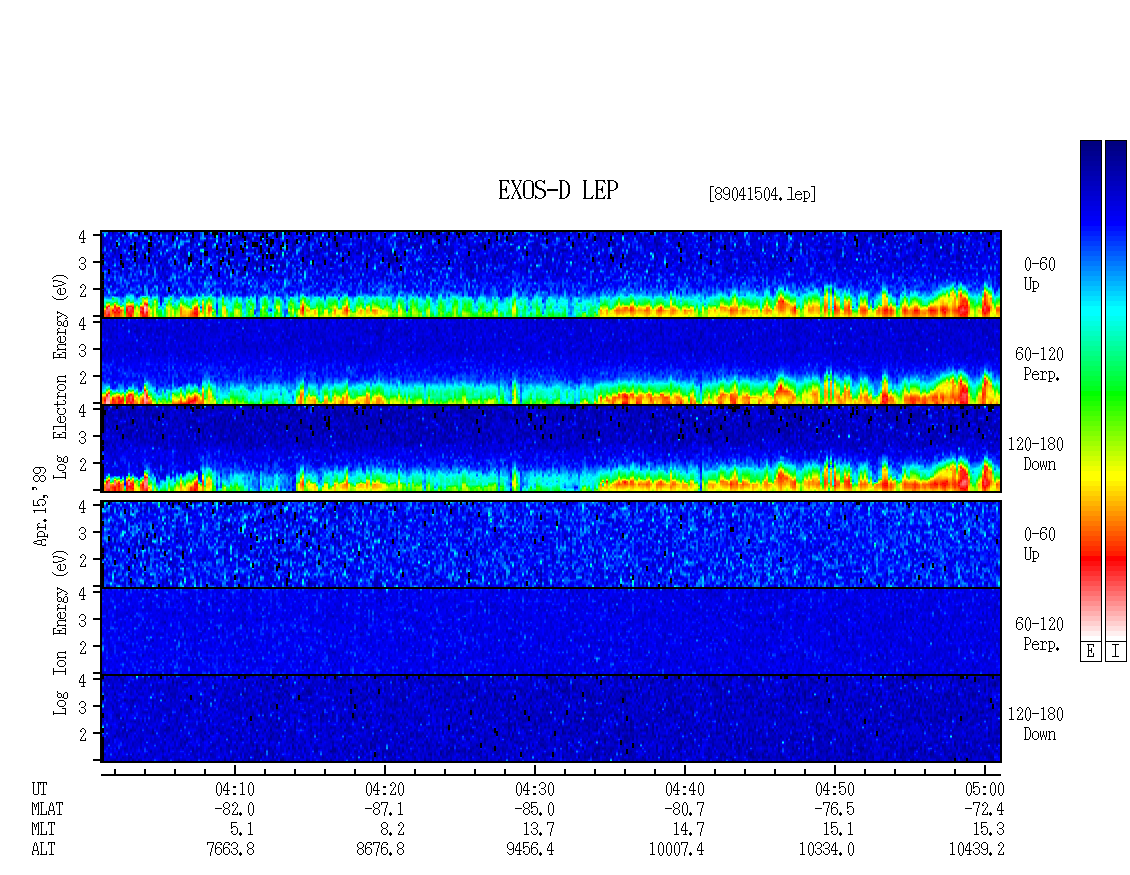Screen dimensions: 1130x875
Task: Click the MLAT value -87.1
Action: pyautogui.click(x=385, y=809)
